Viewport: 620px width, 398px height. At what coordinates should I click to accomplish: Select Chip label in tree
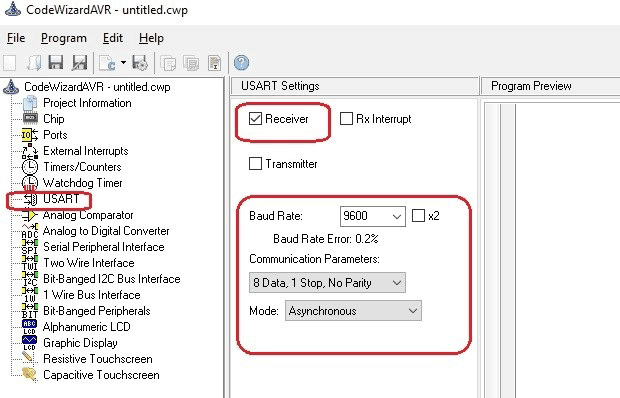click(x=53, y=119)
